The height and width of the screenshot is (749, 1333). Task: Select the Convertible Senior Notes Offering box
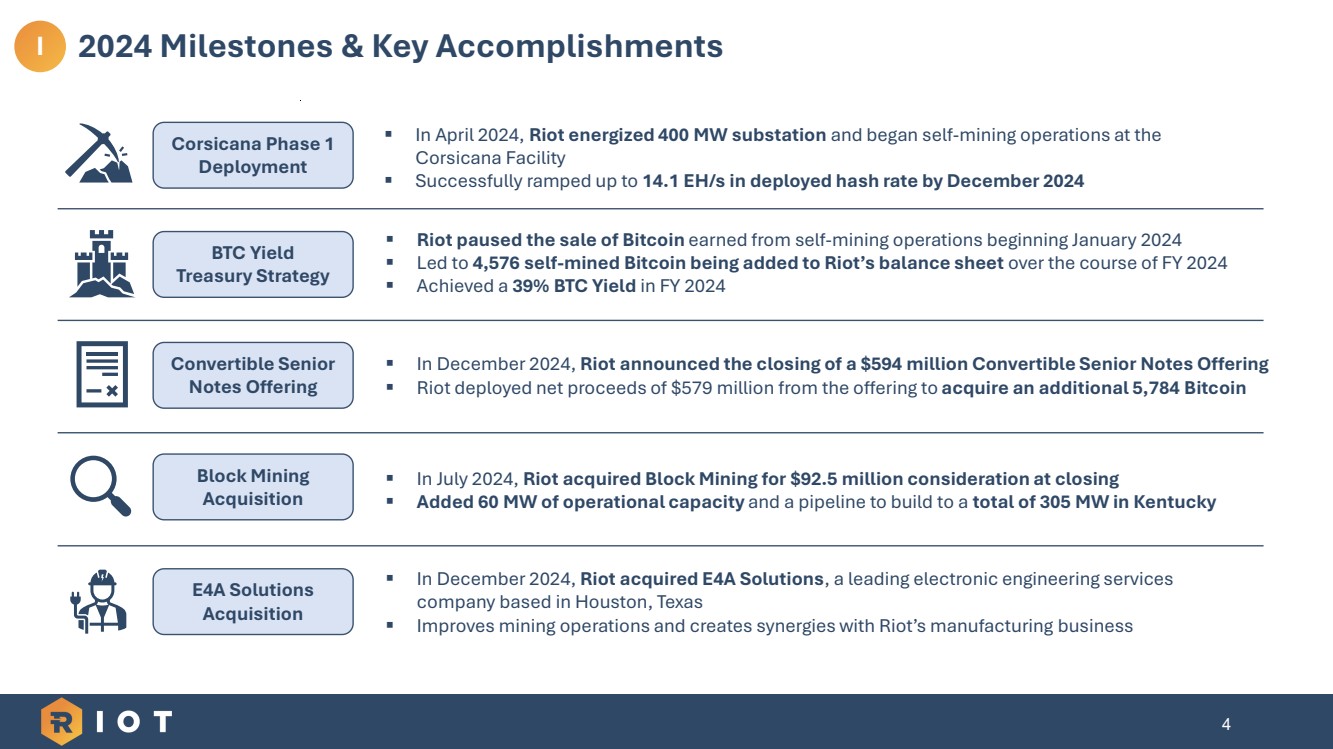(x=253, y=375)
